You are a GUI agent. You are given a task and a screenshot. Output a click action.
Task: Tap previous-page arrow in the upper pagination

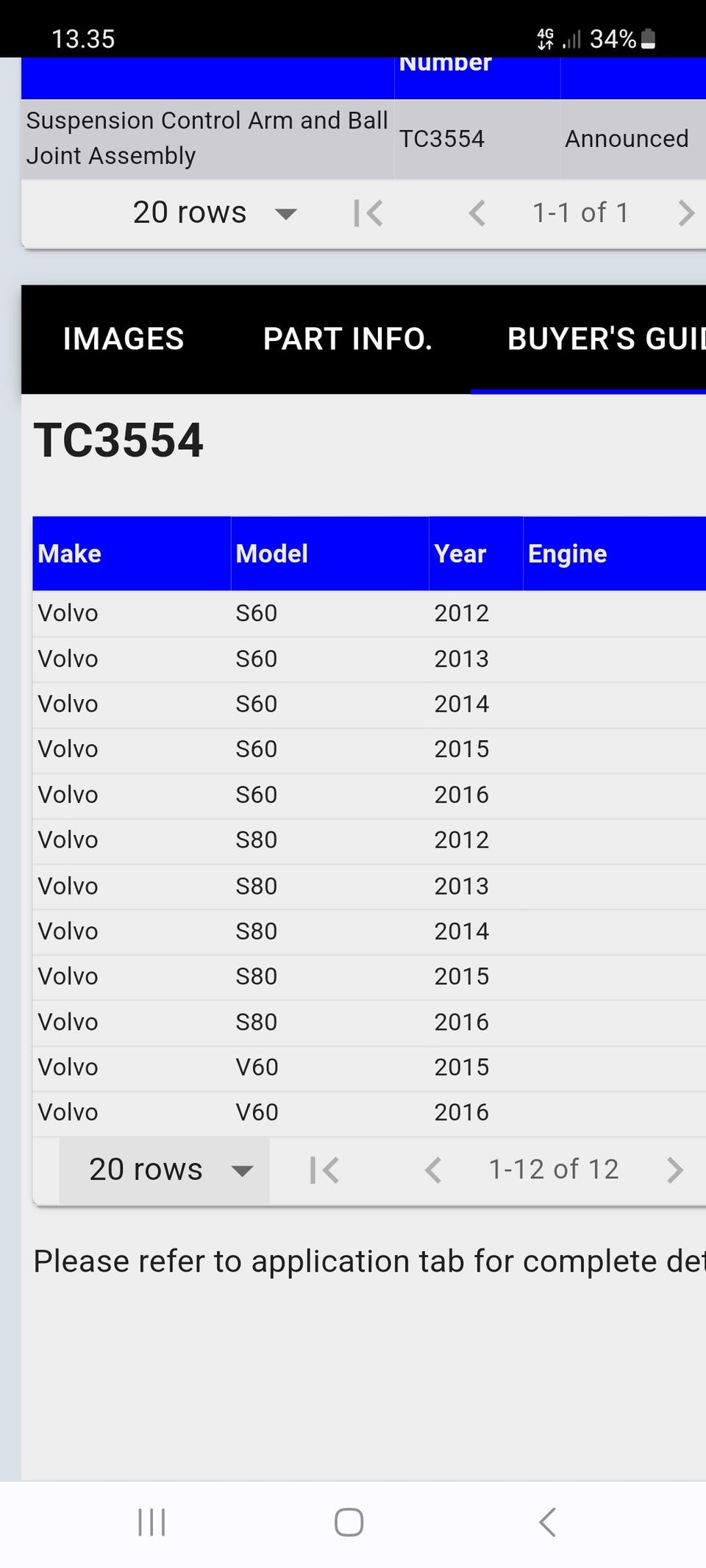click(x=477, y=214)
